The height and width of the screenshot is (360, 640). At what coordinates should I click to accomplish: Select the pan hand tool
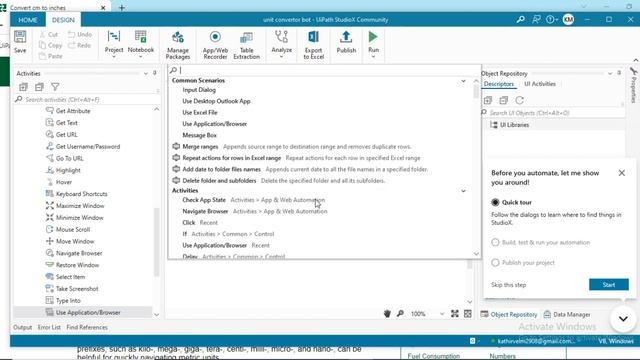pos(387,313)
